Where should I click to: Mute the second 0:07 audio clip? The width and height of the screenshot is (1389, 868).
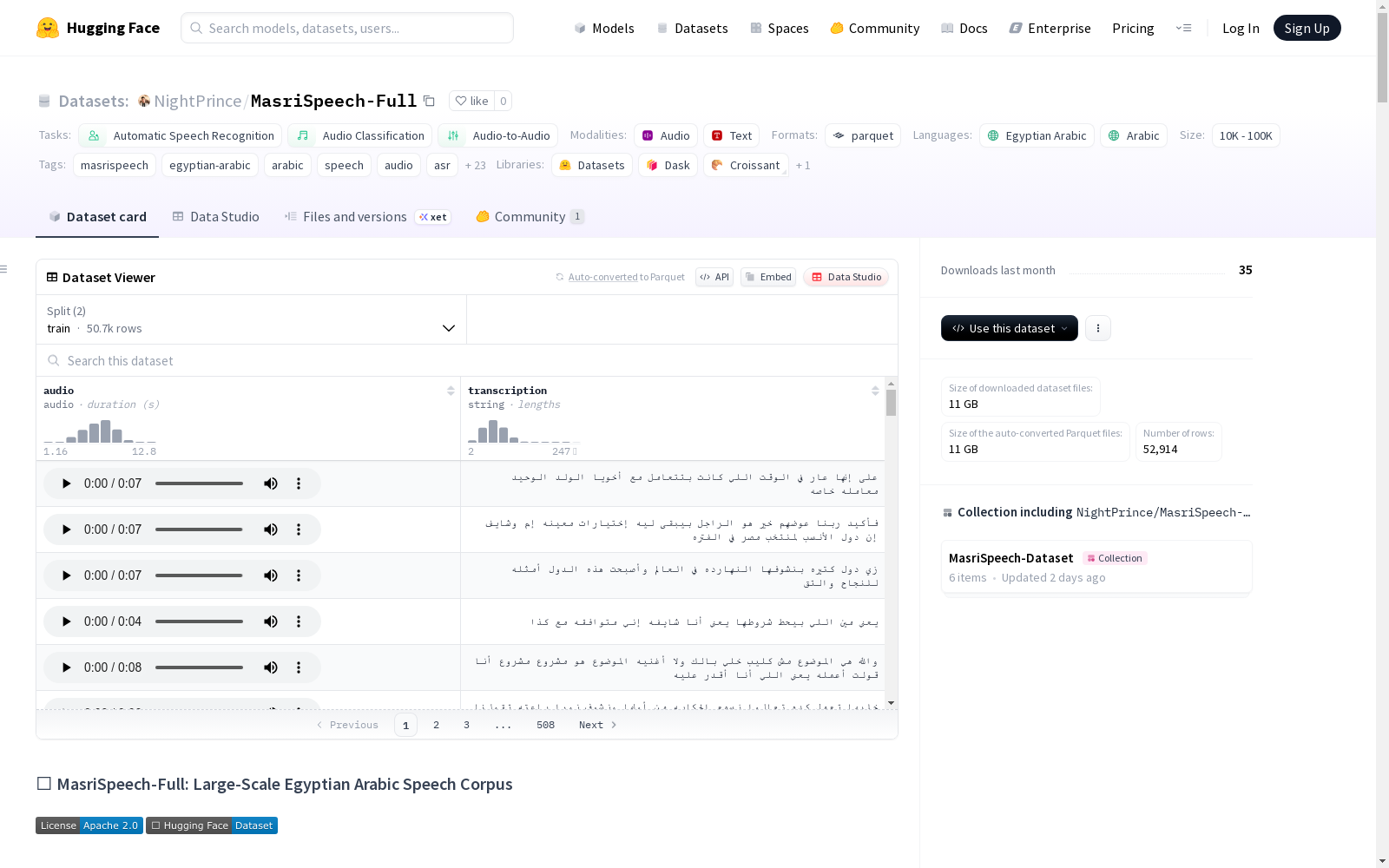tap(271, 529)
